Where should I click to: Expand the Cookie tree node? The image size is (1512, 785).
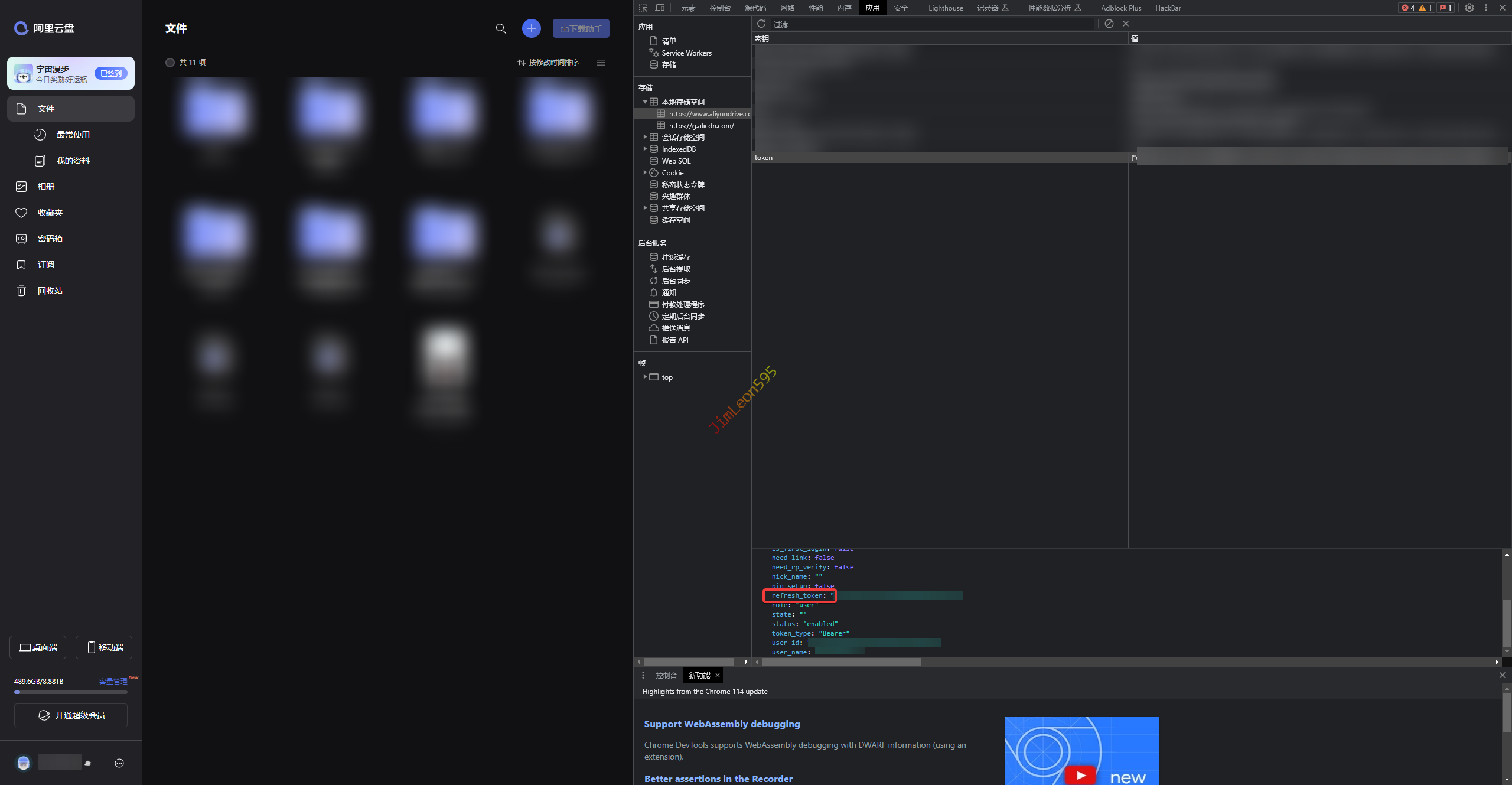pyautogui.click(x=645, y=172)
